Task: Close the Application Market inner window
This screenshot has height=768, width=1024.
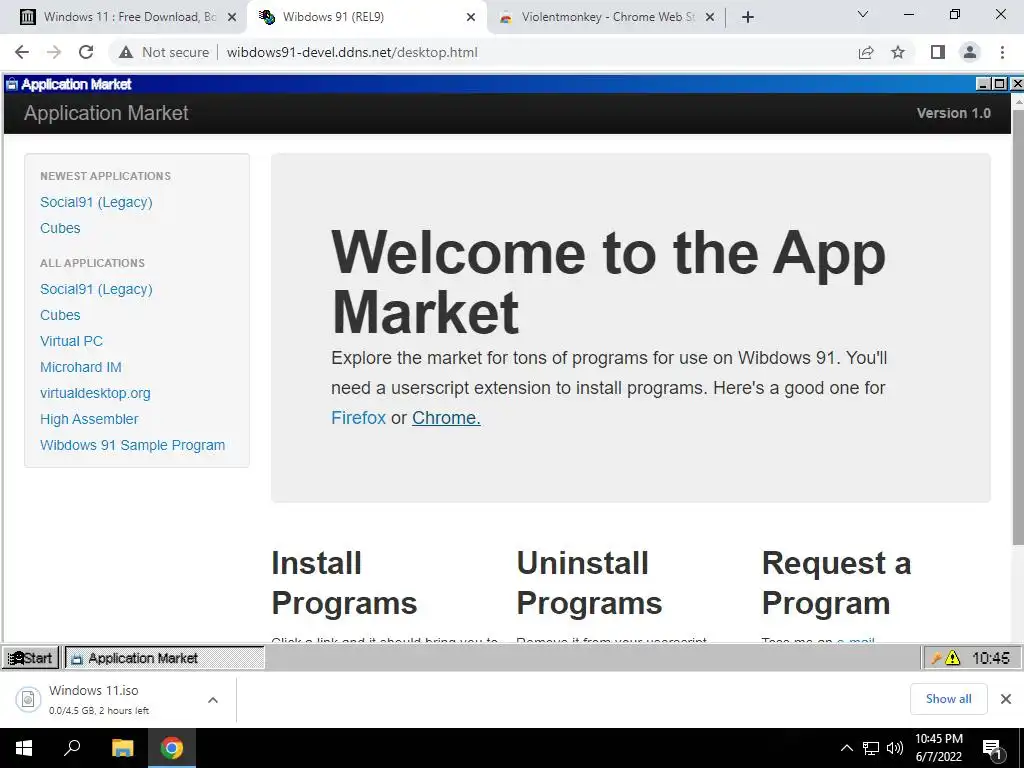Action: click(x=1017, y=84)
